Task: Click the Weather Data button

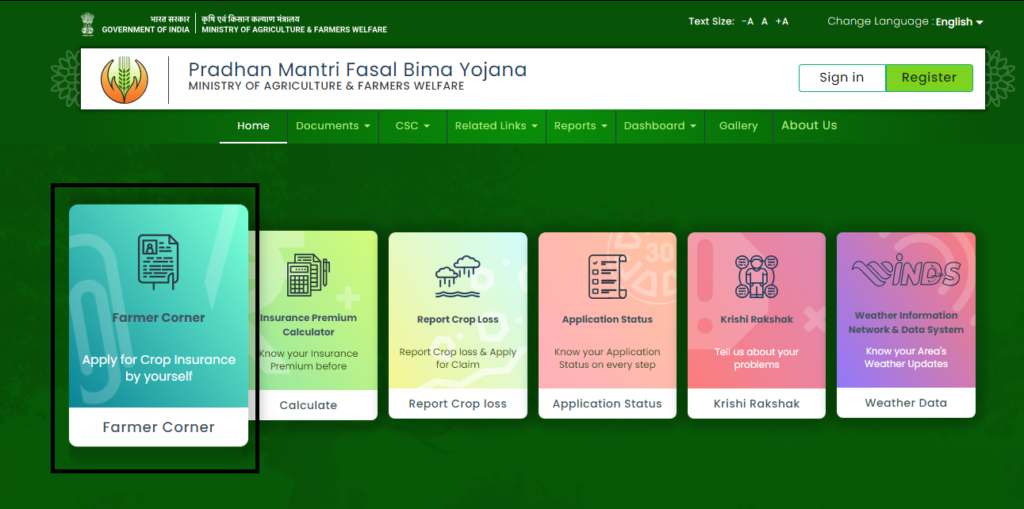Action: tap(906, 403)
